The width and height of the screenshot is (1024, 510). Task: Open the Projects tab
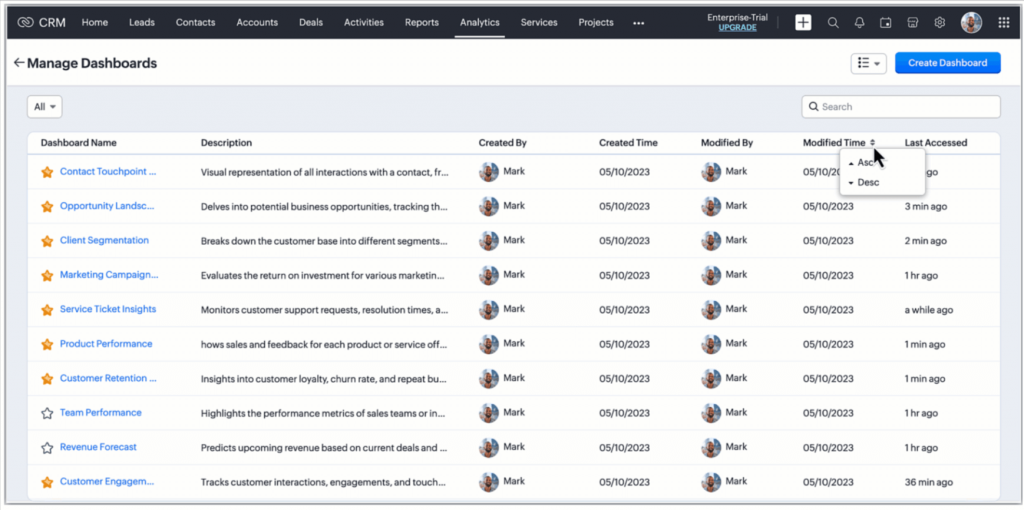[596, 22]
